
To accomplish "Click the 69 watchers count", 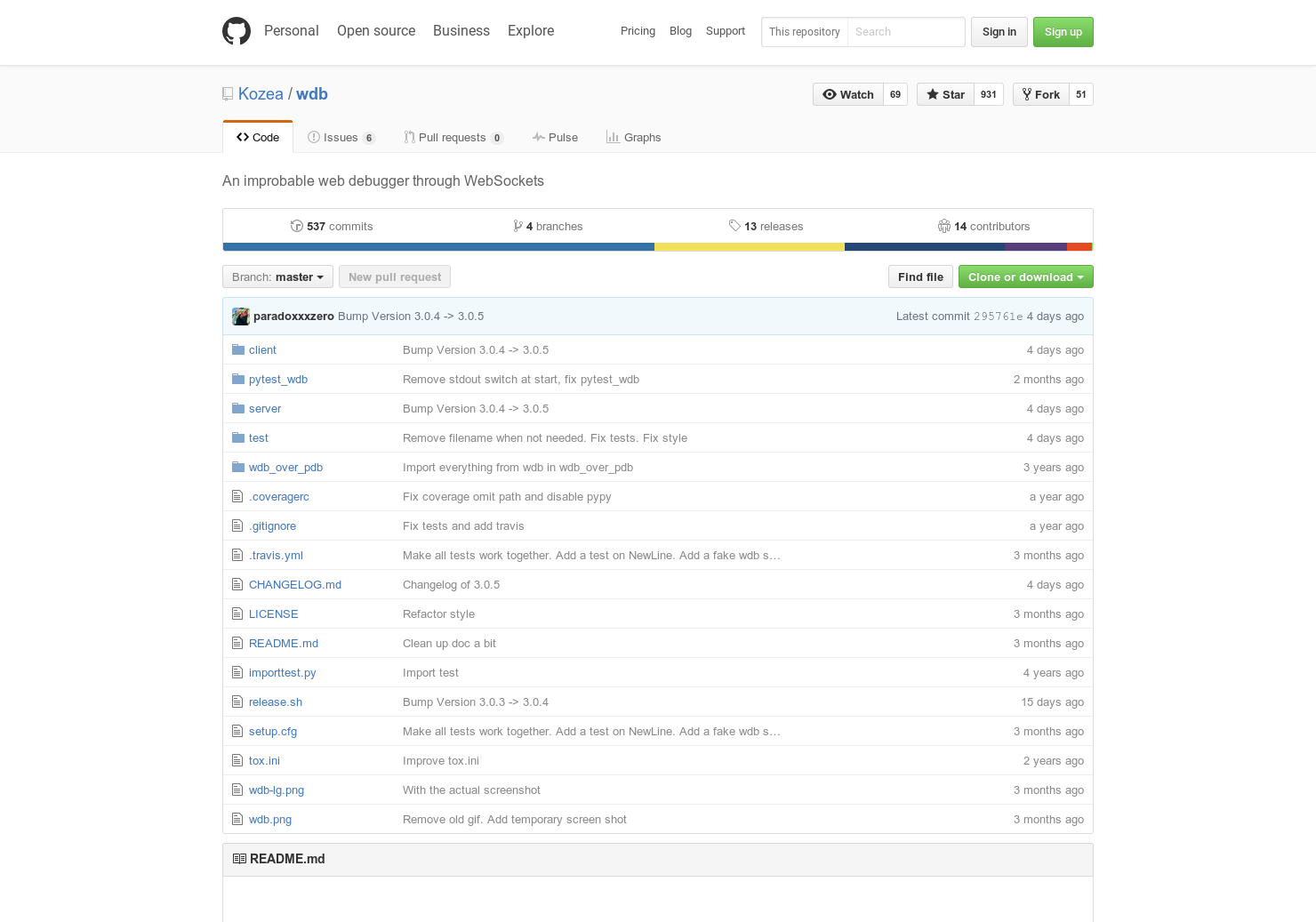I will click(x=895, y=94).
